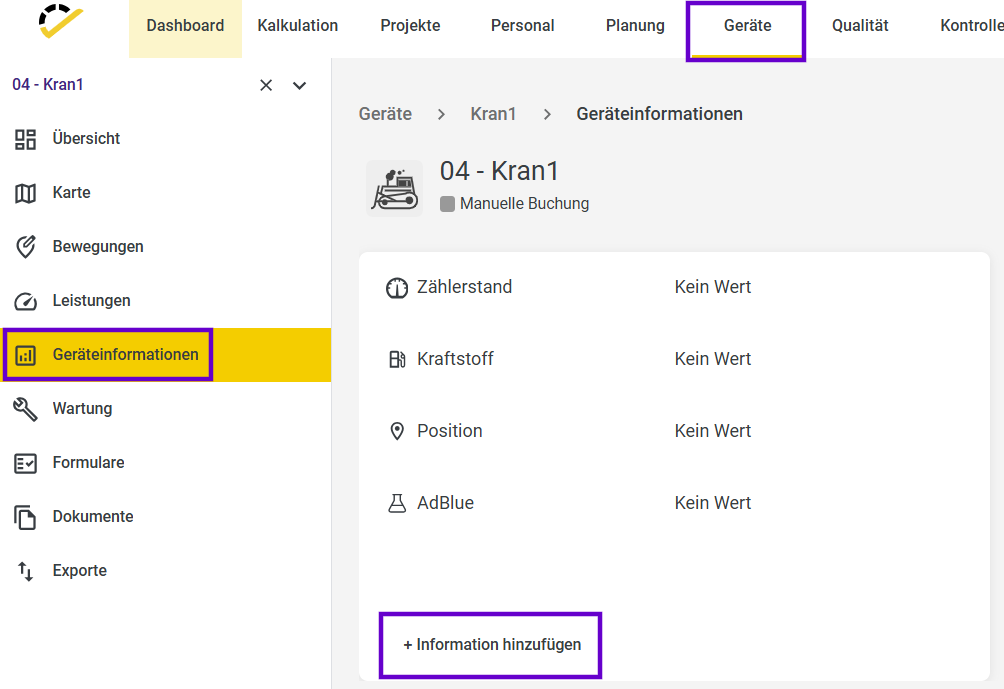
Task: Click the Zählerstand label
Action: [464, 287]
